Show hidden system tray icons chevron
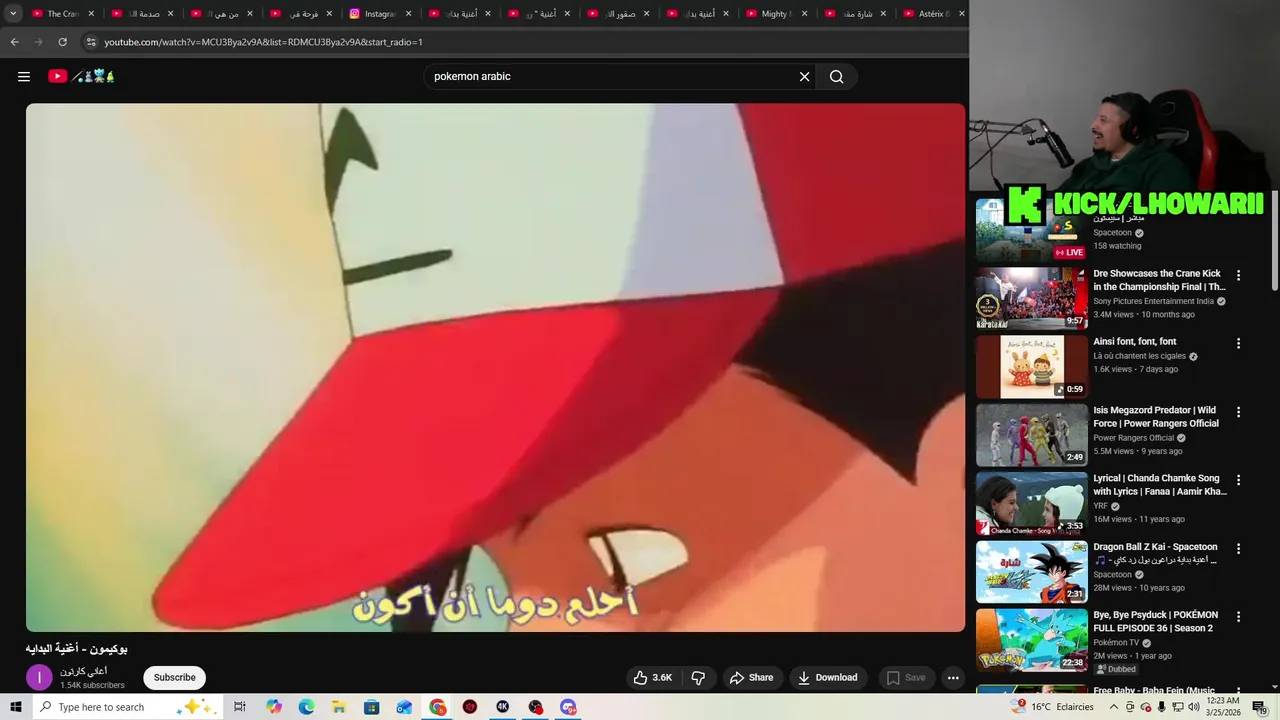This screenshot has height=720, width=1280. click(1113, 707)
